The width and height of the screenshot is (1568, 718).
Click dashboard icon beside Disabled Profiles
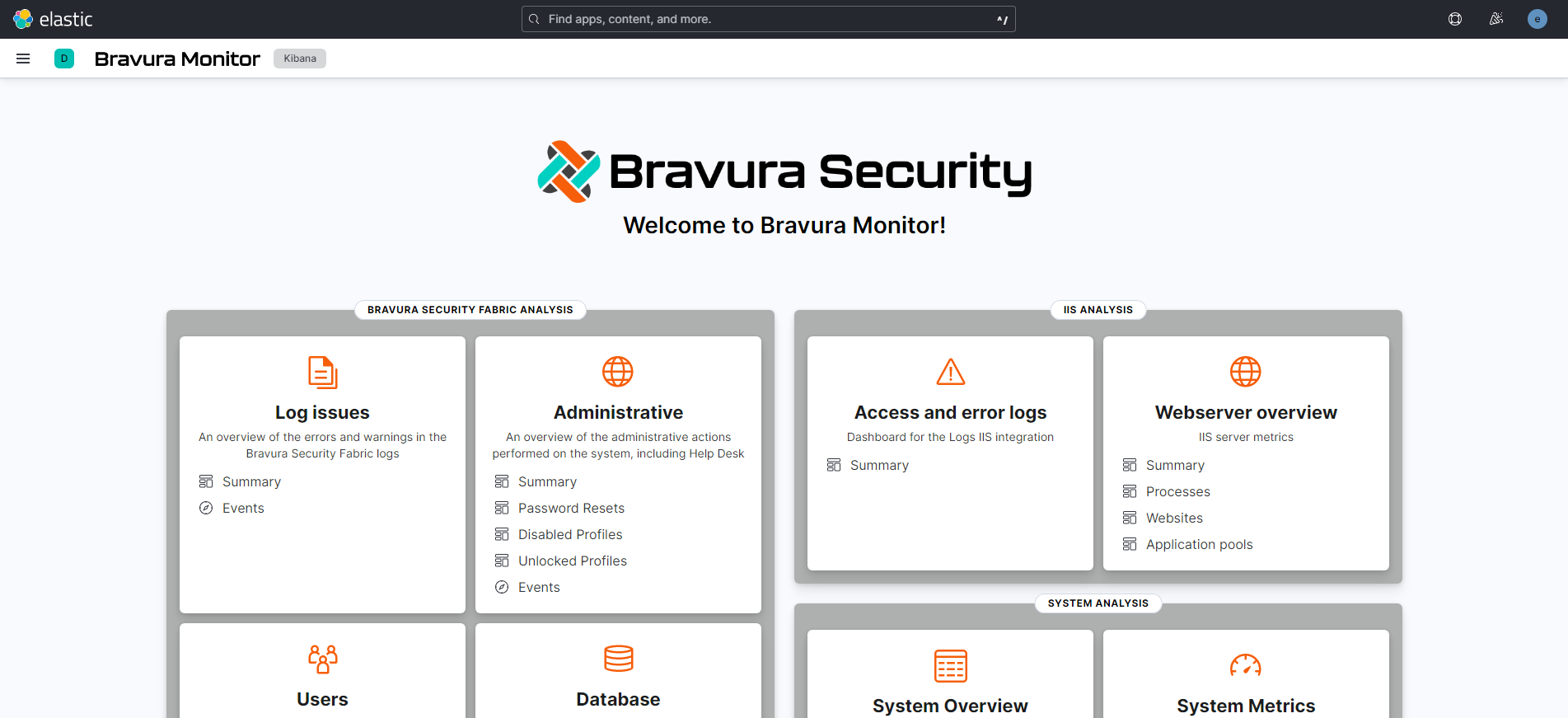coord(502,534)
